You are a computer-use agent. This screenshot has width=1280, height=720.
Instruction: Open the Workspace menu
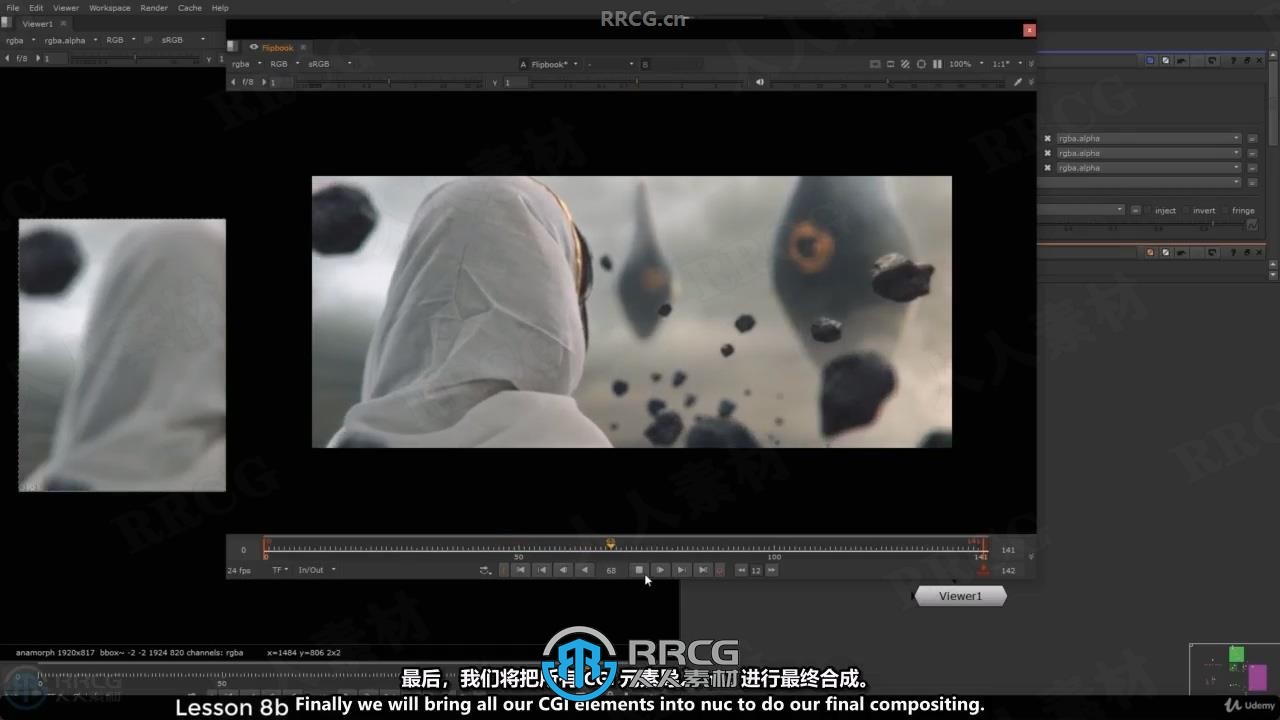[109, 8]
